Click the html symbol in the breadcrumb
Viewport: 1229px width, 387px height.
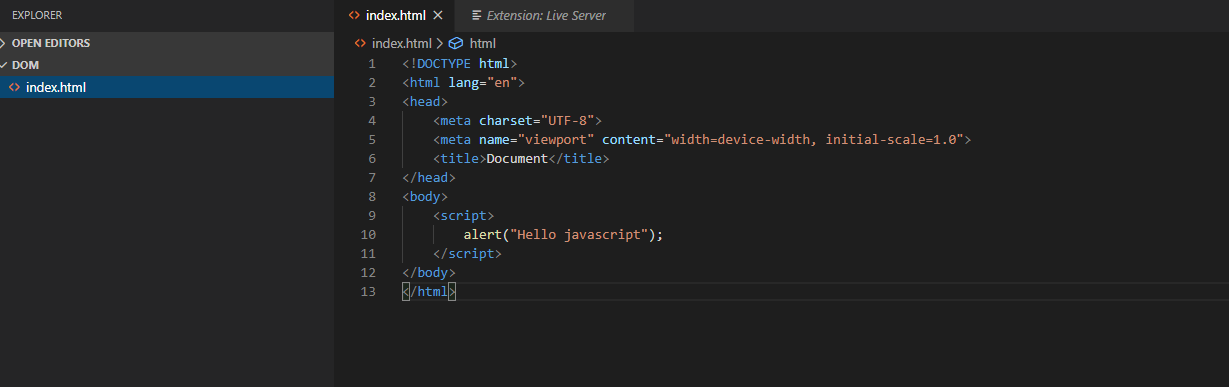tap(483, 43)
